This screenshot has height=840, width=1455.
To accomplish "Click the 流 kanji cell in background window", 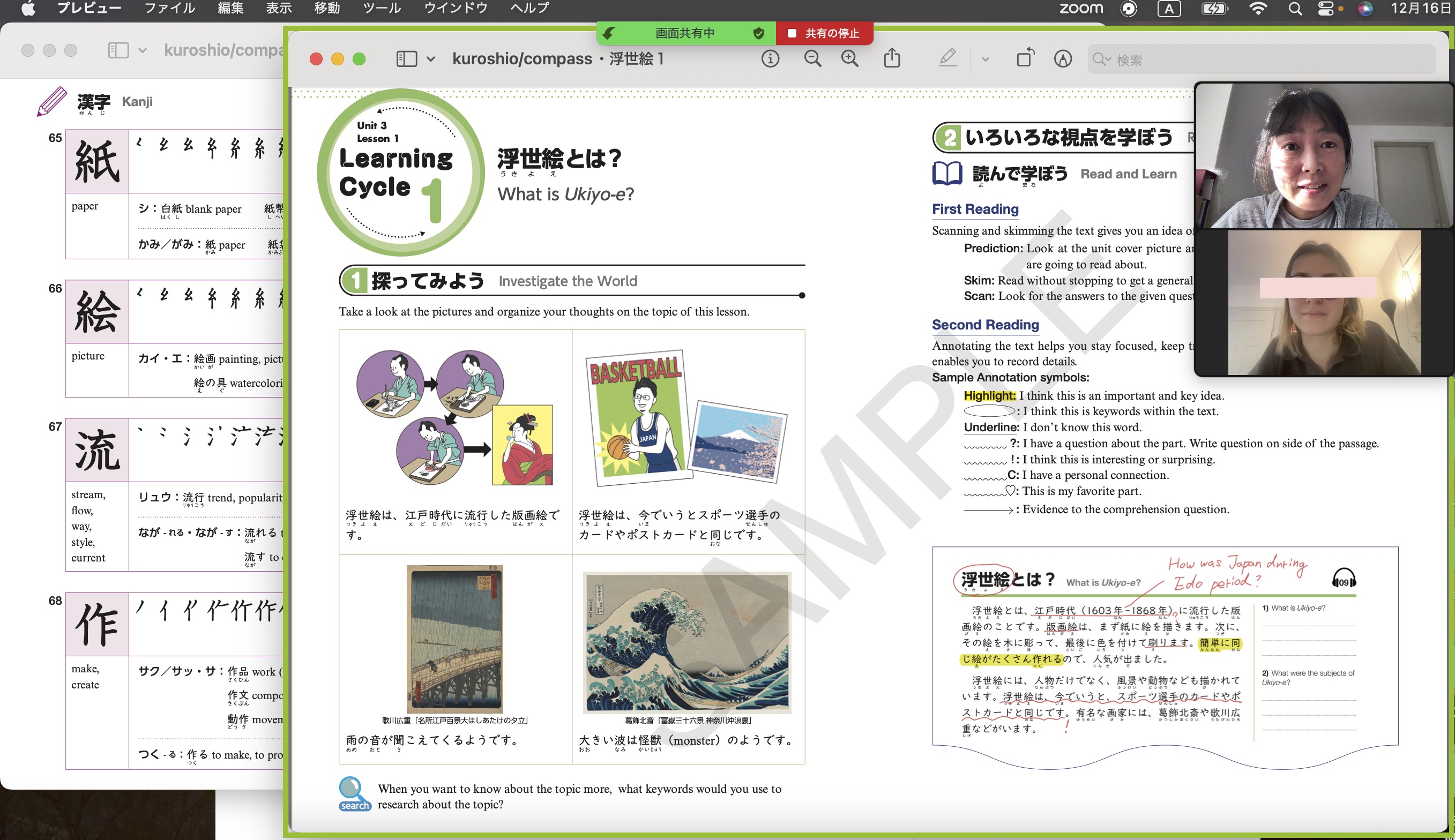I will pyautogui.click(x=96, y=450).
